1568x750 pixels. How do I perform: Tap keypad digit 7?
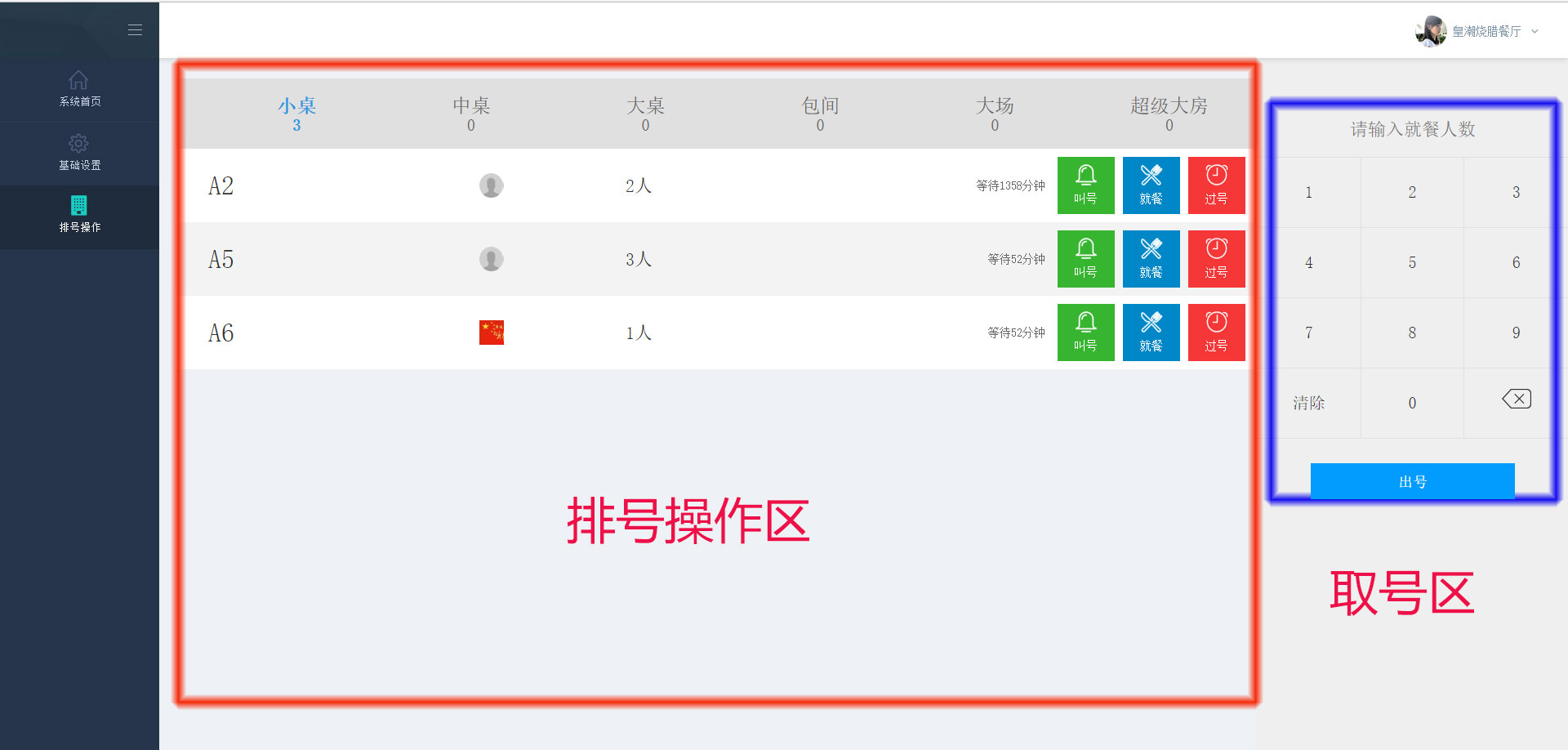click(x=1308, y=333)
